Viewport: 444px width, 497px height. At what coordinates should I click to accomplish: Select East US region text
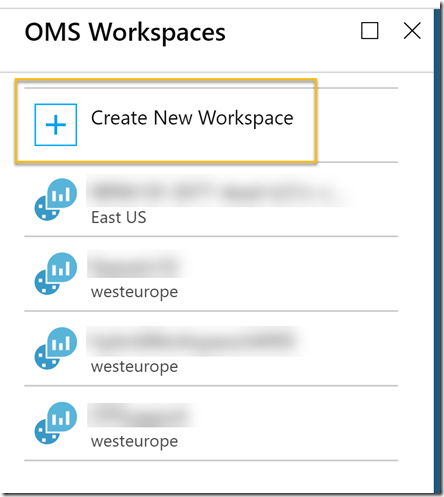point(119,217)
